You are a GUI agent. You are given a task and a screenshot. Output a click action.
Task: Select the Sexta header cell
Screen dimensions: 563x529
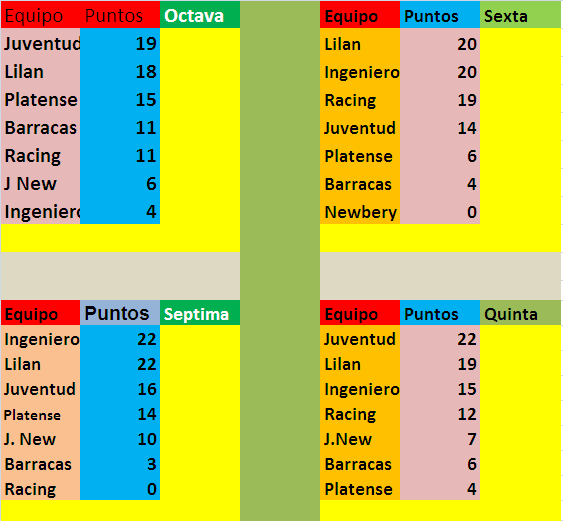point(520,15)
